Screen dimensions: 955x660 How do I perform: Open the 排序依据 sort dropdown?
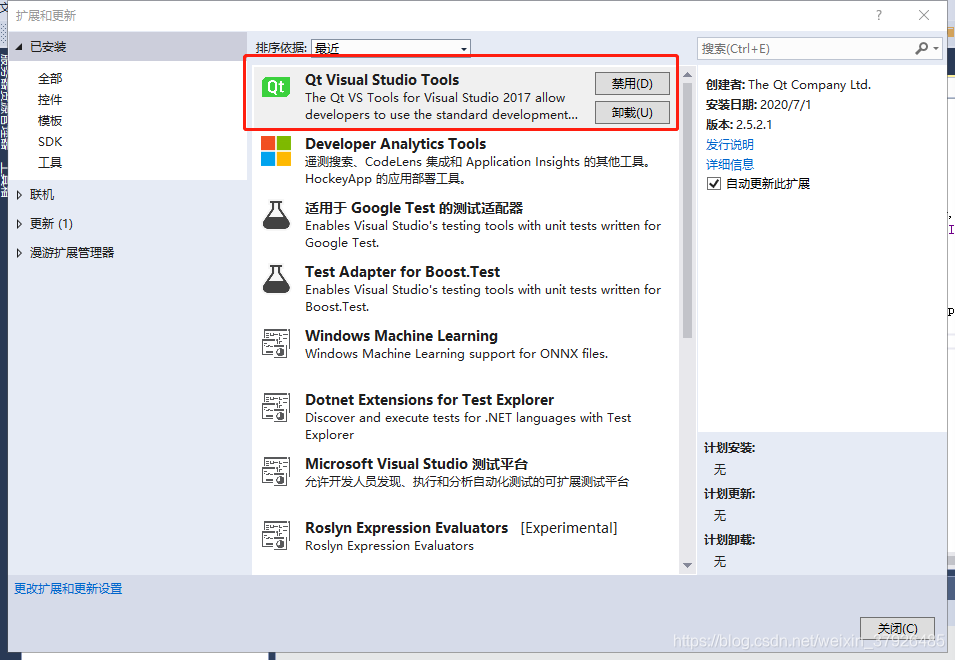390,47
